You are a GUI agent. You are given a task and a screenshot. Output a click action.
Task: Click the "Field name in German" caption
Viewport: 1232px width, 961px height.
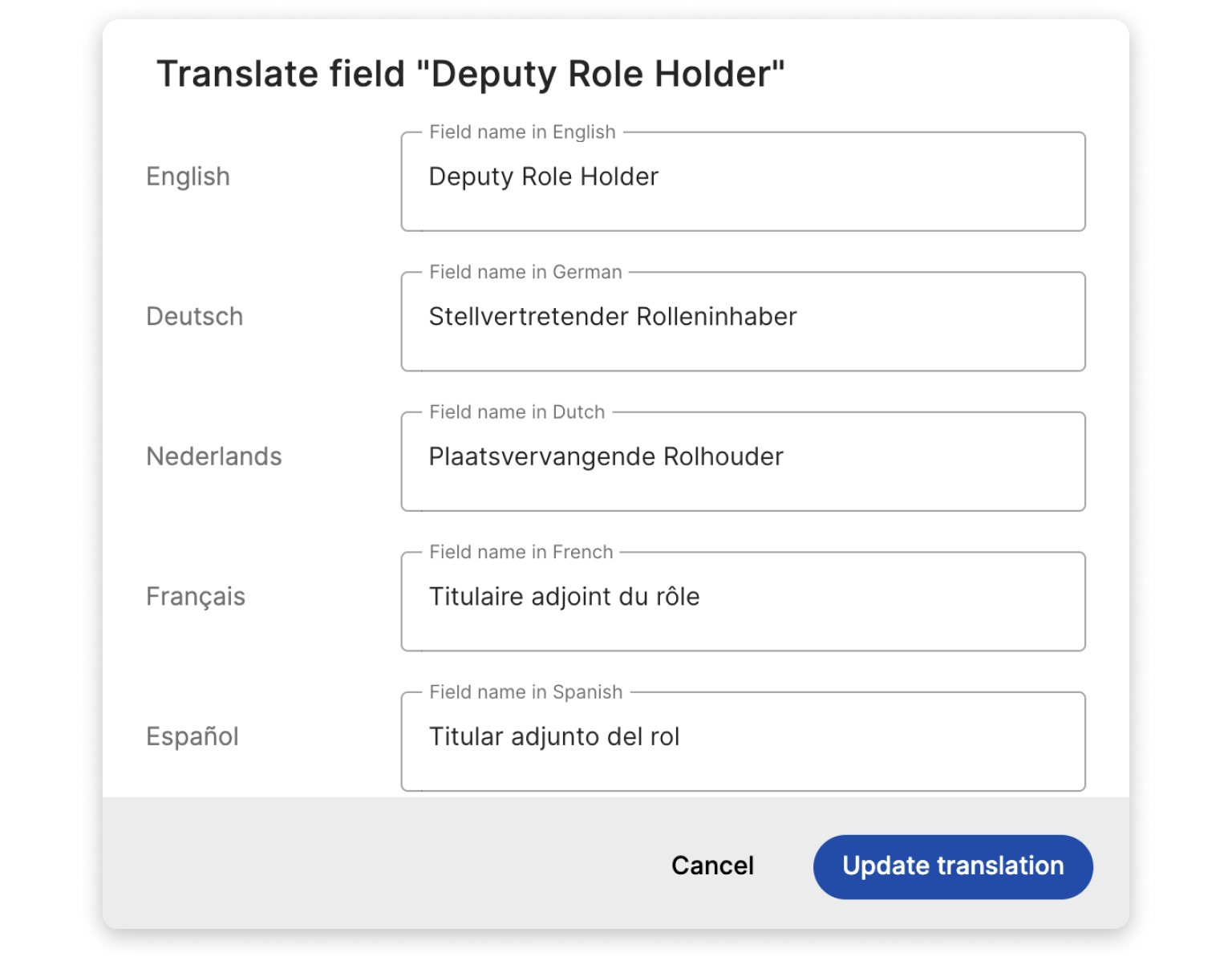[x=525, y=272]
